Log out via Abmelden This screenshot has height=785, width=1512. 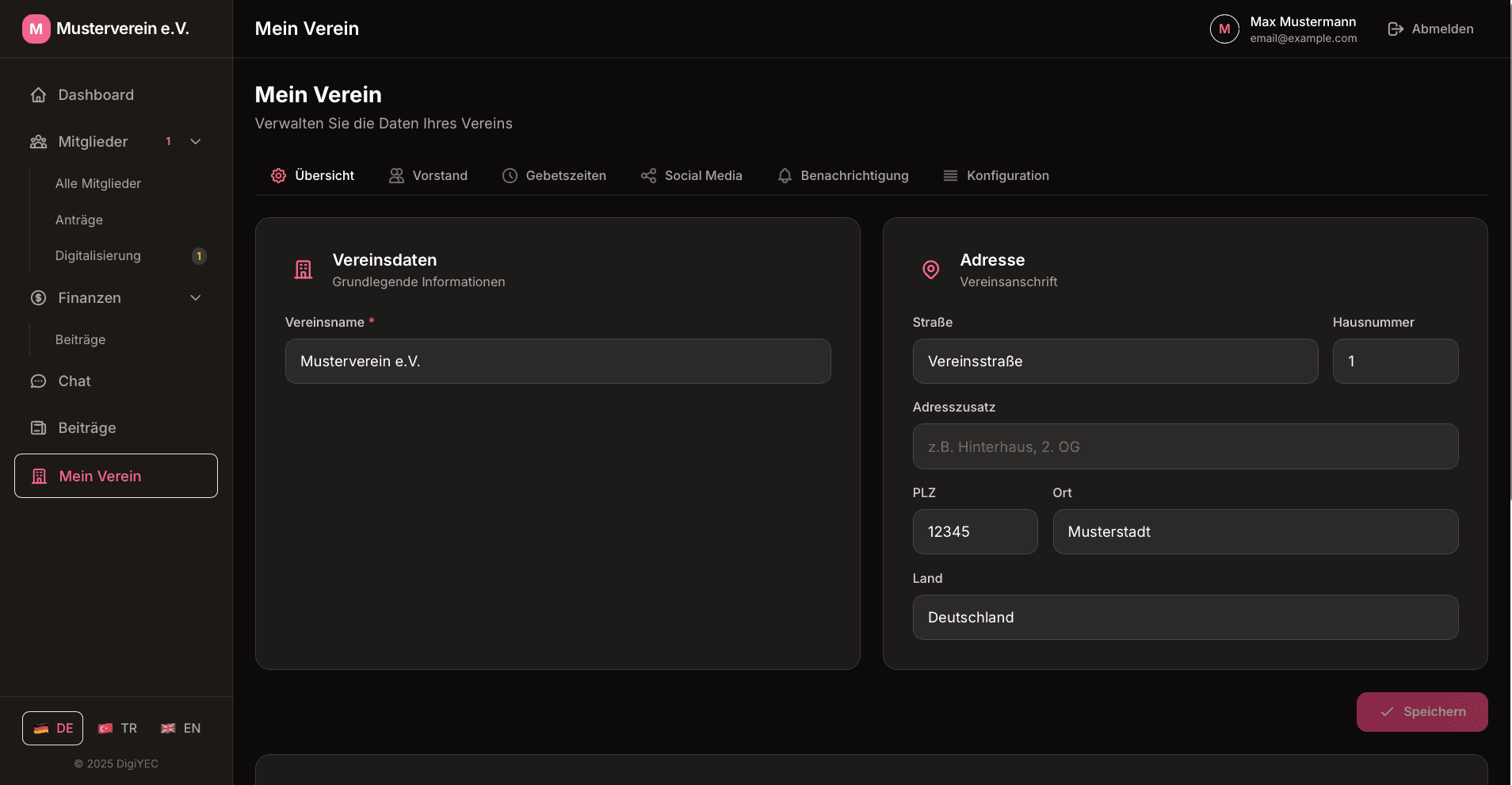(x=1430, y=29)
